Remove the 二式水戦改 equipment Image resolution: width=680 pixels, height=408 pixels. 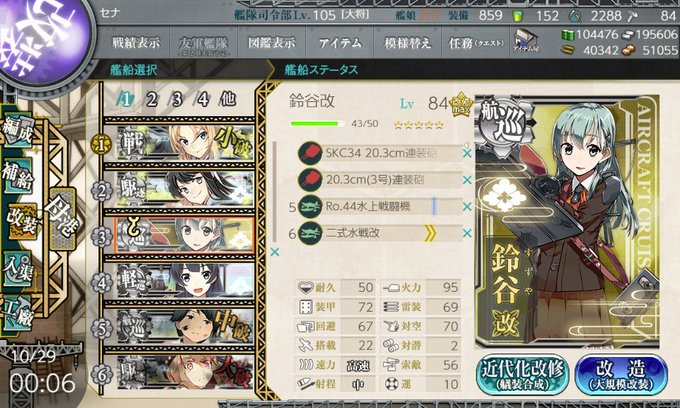(x=467, y=233)
